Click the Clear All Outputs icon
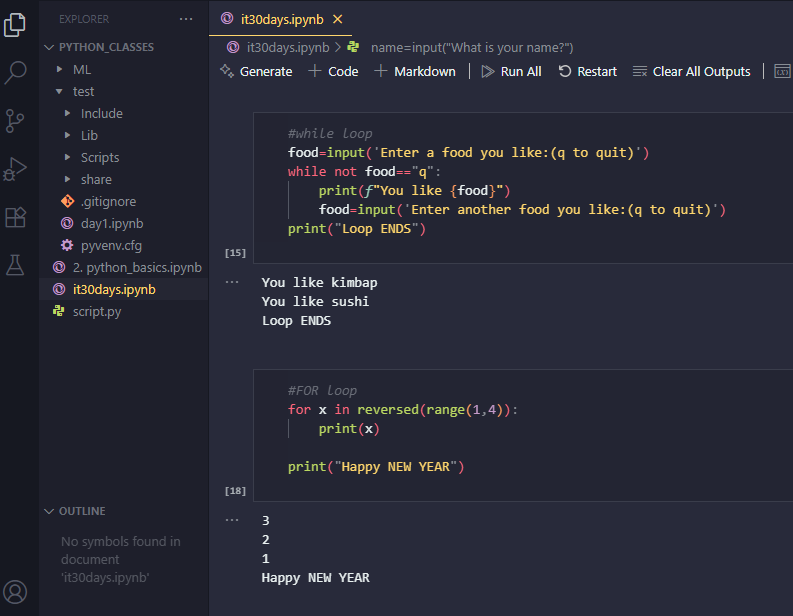793x616 pixels. click(x=640, y=71)
